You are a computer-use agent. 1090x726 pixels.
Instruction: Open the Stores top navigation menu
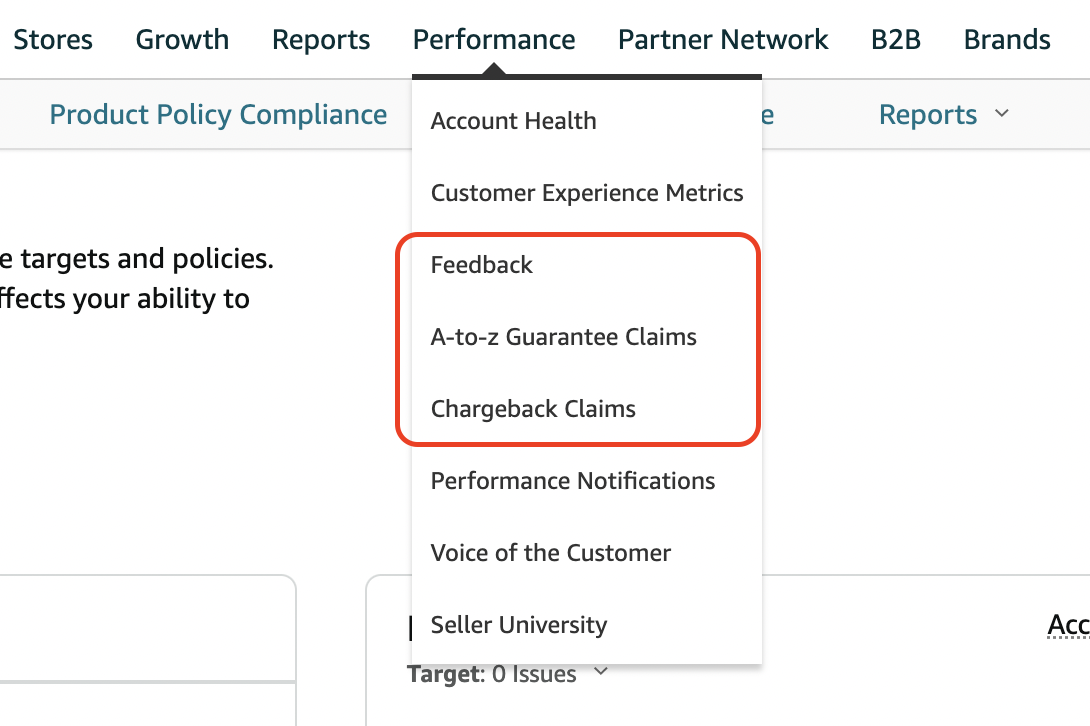[x=53, y=40]
